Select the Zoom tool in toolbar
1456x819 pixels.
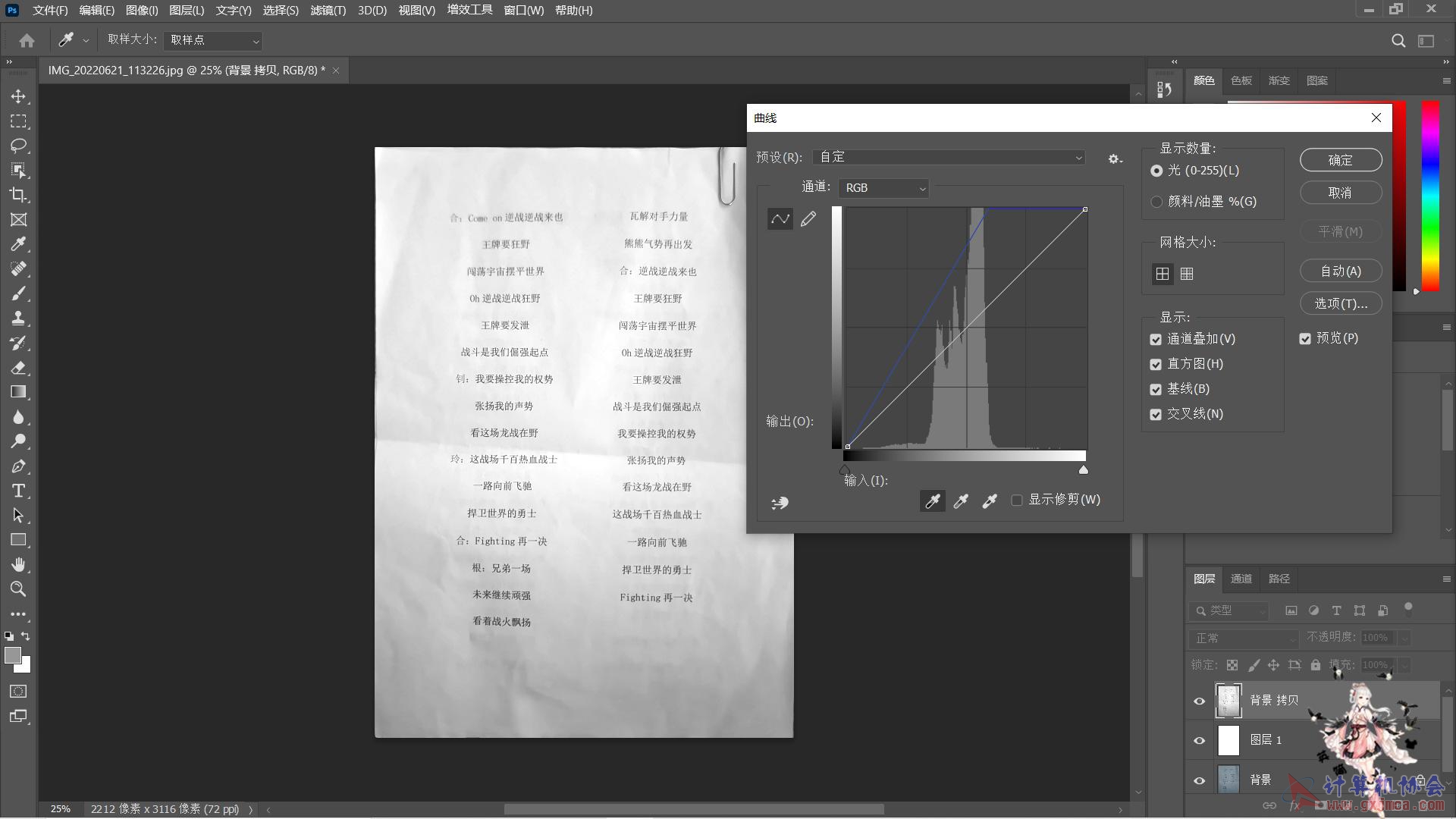tap(18, 589)
